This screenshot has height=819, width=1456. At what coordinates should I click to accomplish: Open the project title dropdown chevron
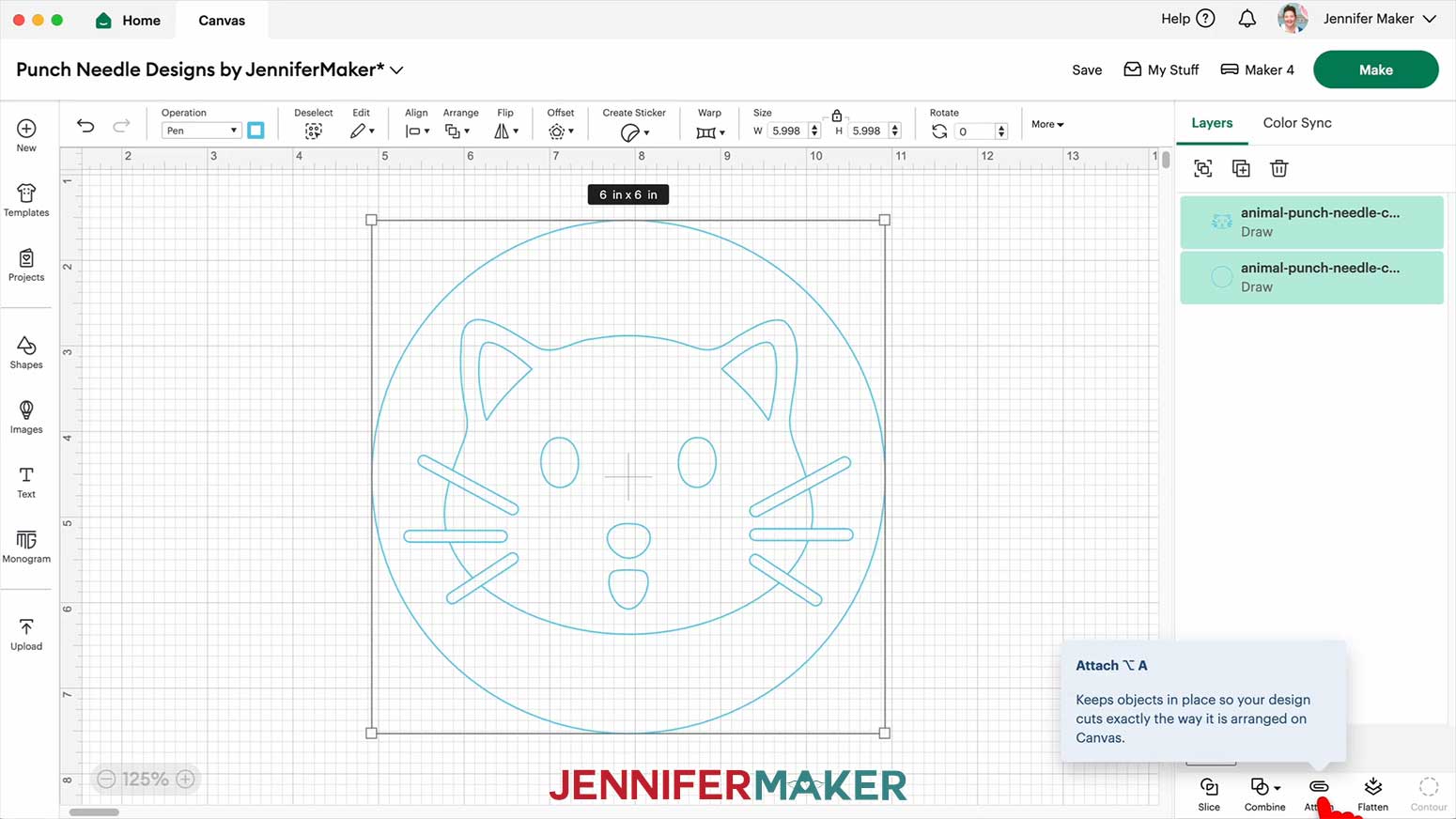tap(396, 70)
